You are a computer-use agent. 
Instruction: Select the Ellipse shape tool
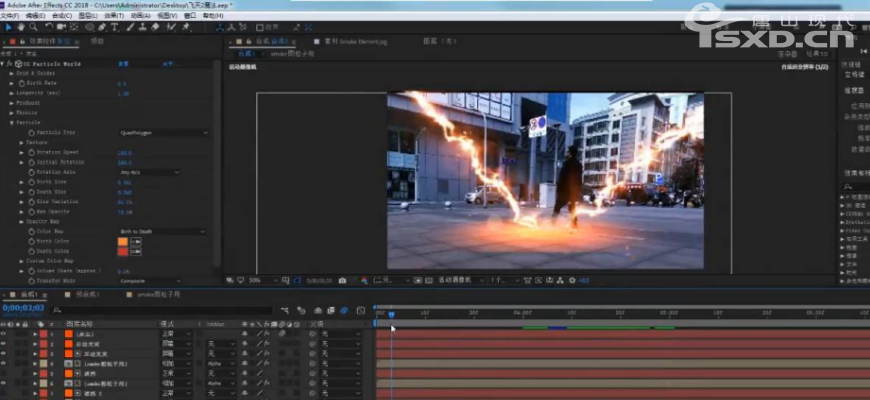pyautogui.click(x=89, y=27)
